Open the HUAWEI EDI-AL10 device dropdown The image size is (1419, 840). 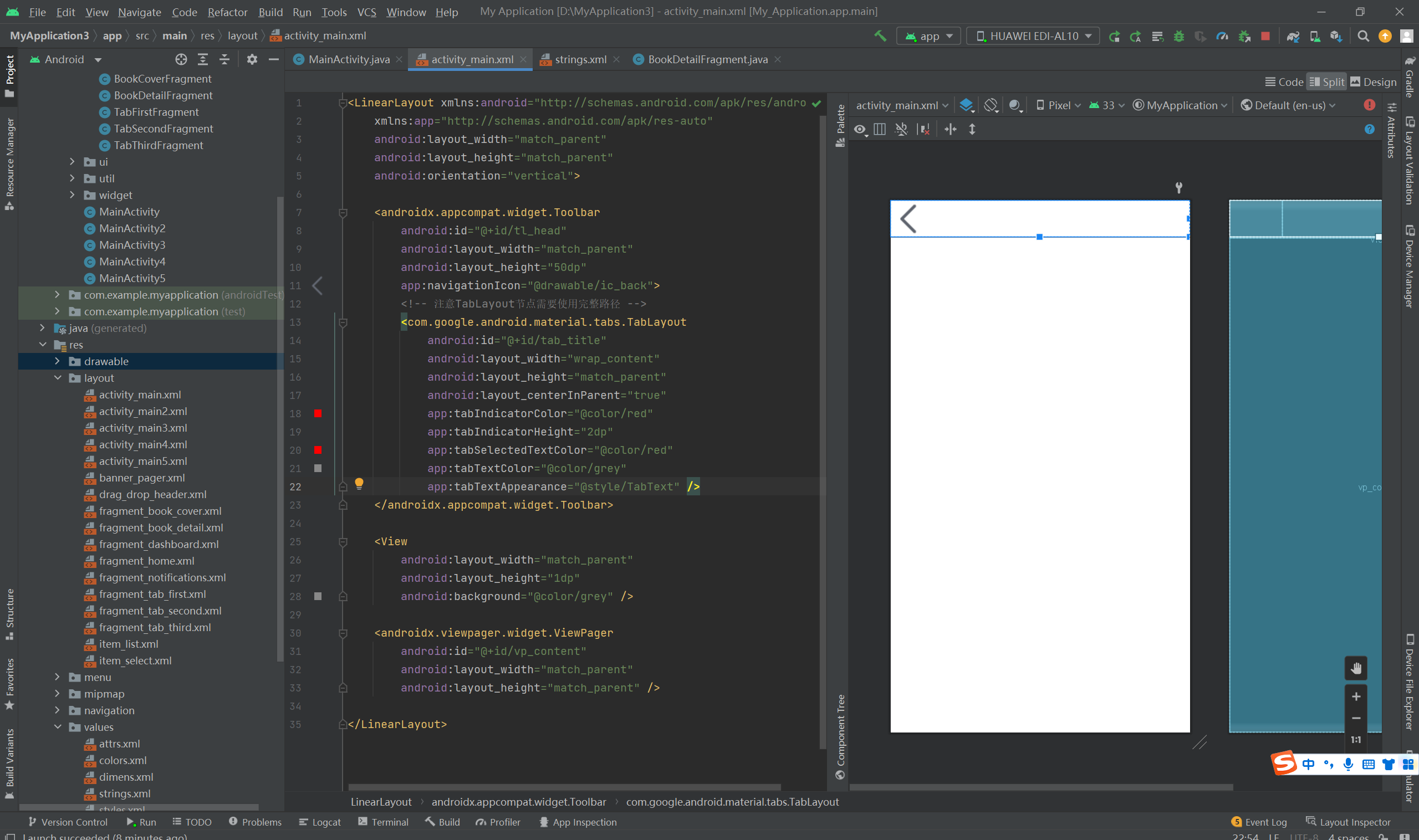pyautogui.click(x=1033, y=36)
